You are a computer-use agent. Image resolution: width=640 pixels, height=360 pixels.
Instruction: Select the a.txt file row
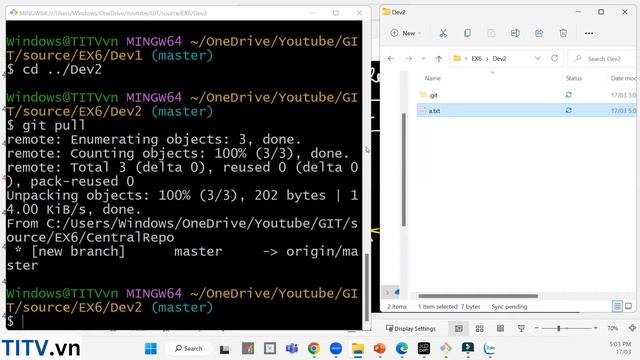point(527,111)
